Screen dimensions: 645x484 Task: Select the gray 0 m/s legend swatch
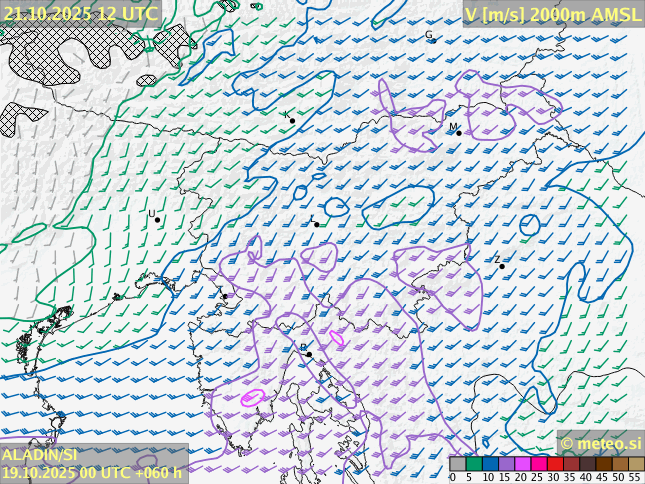click(x=457, y=464)
